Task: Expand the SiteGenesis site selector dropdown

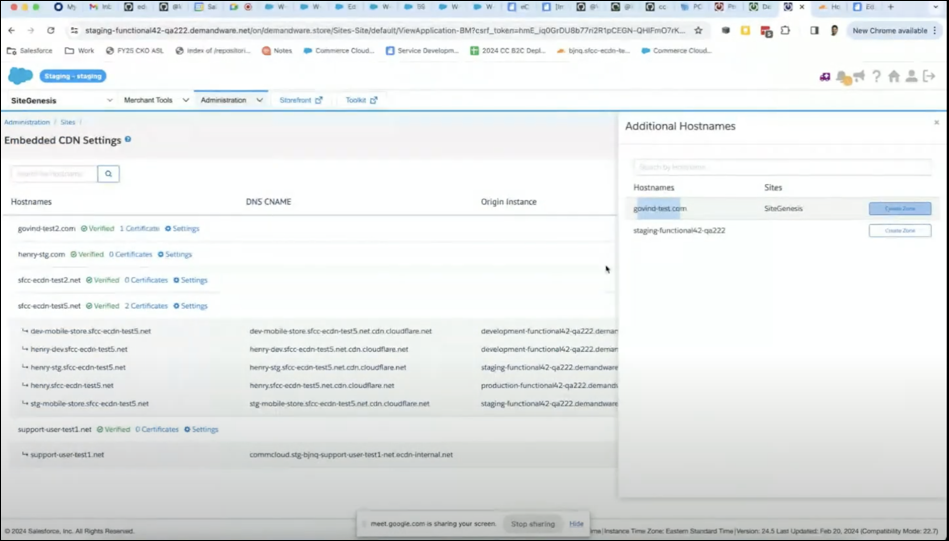Action: click(61, 100)
